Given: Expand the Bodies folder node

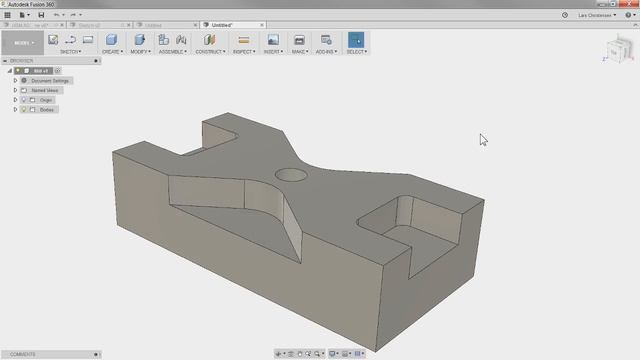Looking at the screenshot, I should pos(16,109).
